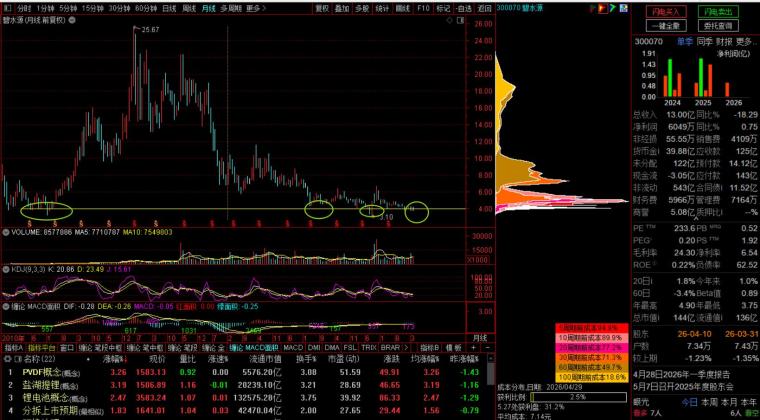Click the diamond icon at chart top right

tap(450, 20)
